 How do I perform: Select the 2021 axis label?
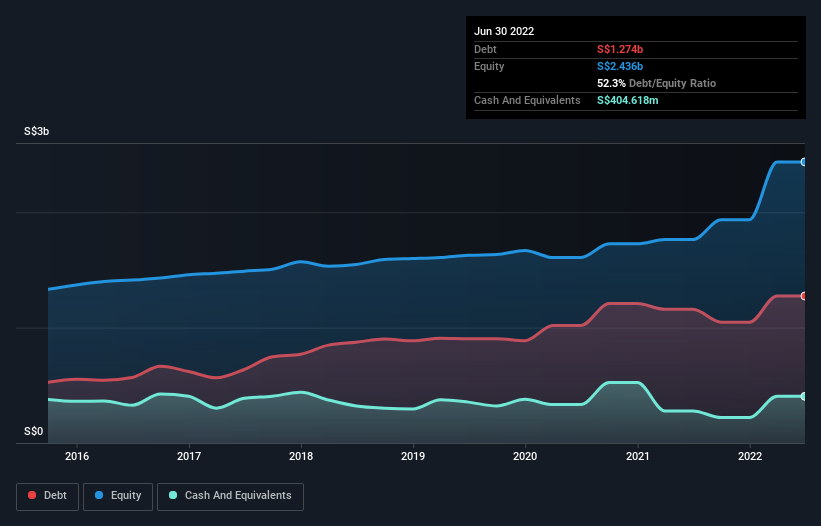point(638,456)
